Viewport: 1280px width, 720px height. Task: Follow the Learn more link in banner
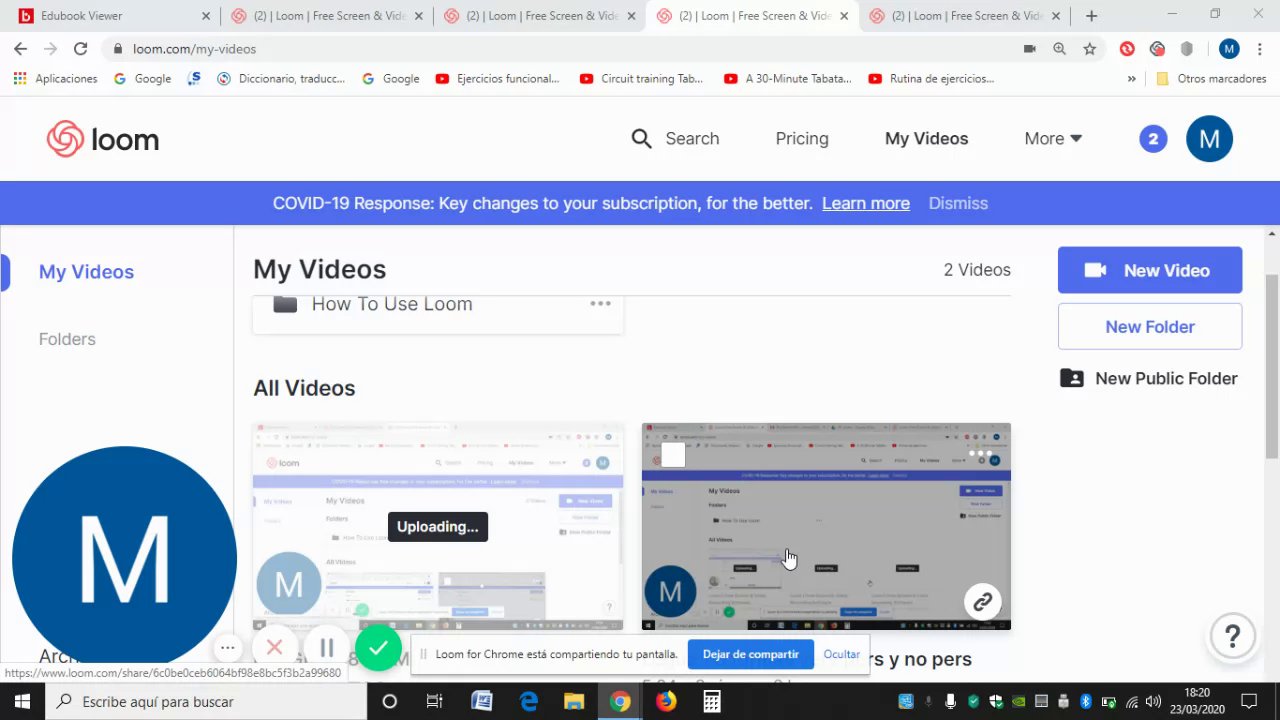tap(866, 203)
